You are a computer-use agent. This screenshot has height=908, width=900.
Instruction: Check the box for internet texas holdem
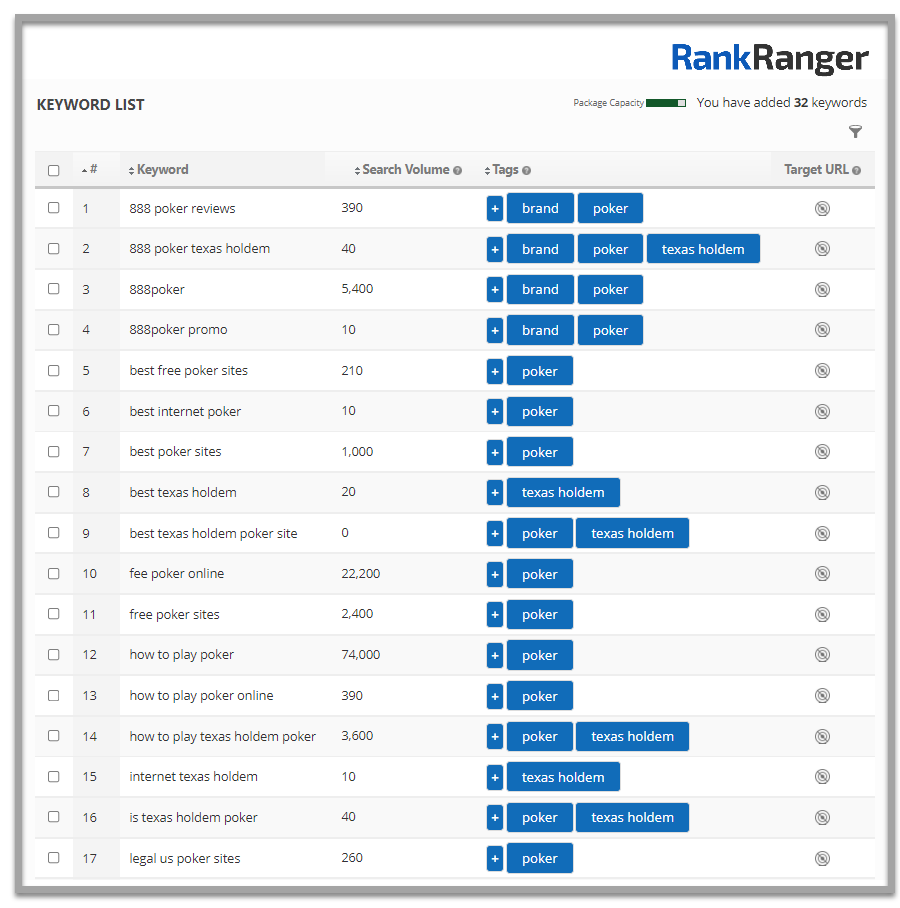point(53,776)
